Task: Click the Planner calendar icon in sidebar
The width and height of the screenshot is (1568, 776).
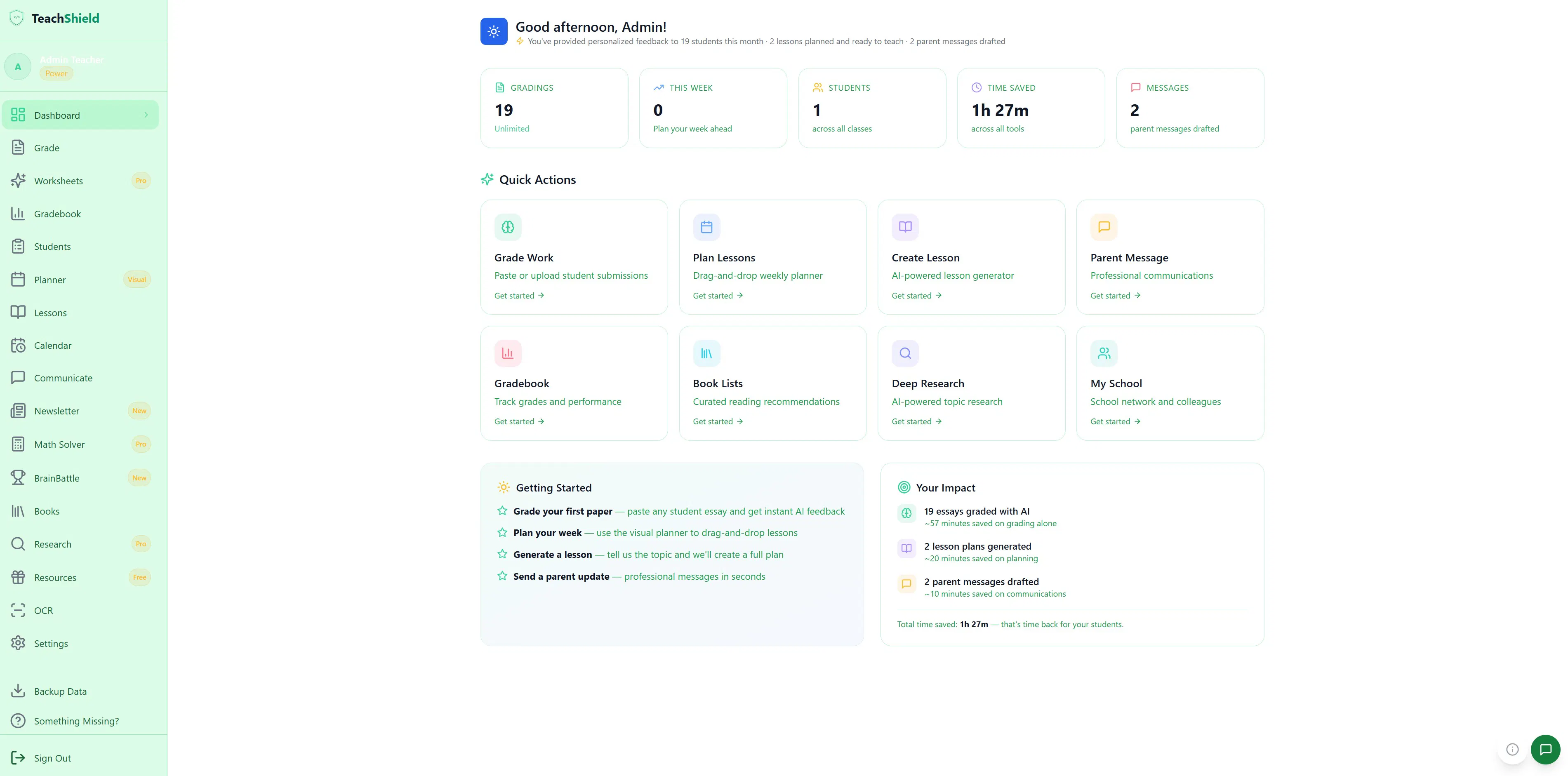Action: click(18, 280)
